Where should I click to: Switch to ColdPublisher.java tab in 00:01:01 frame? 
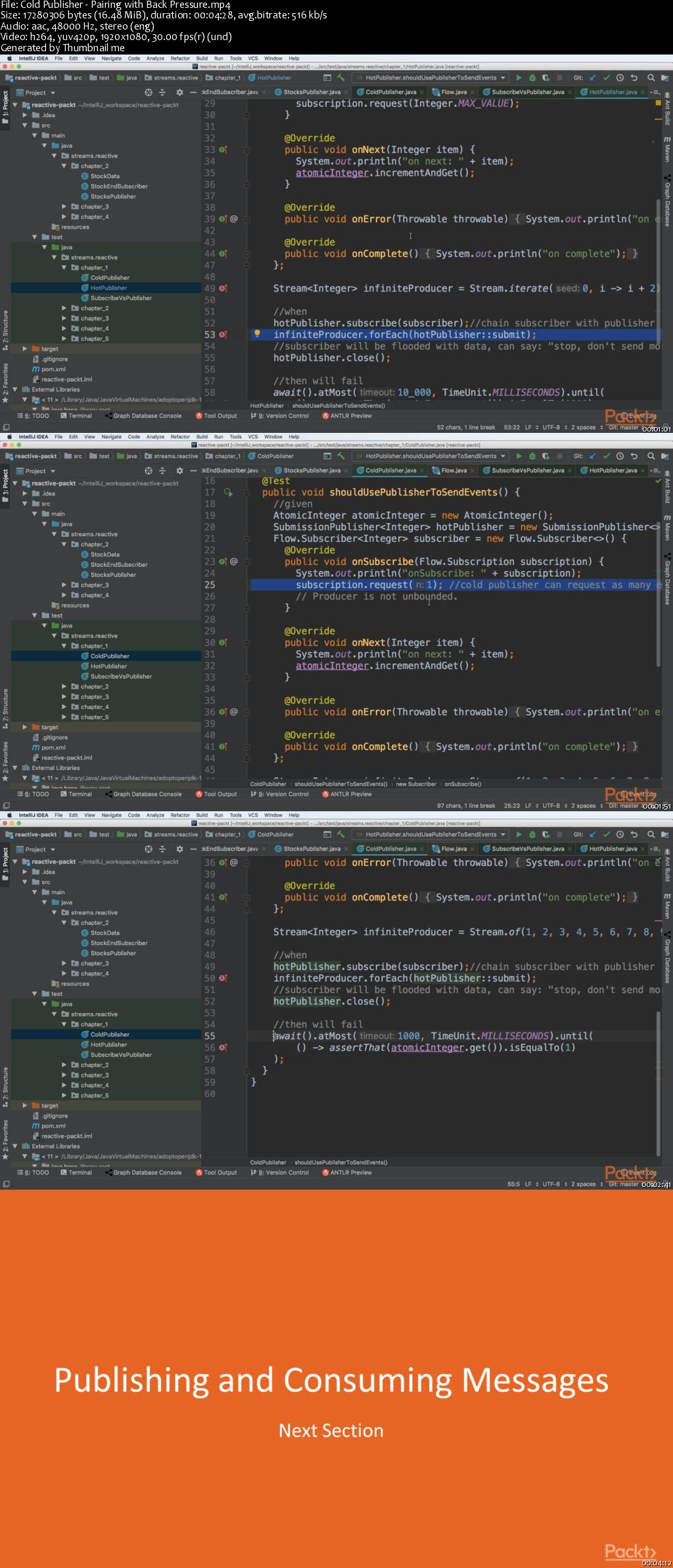pyautogui.click(x=391, y=92)
